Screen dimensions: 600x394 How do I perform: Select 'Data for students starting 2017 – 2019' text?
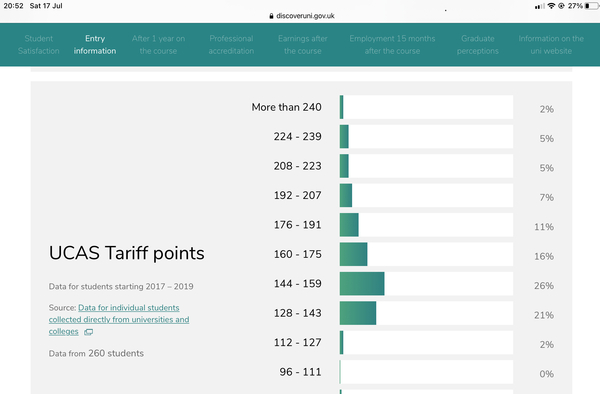point(121,287)
